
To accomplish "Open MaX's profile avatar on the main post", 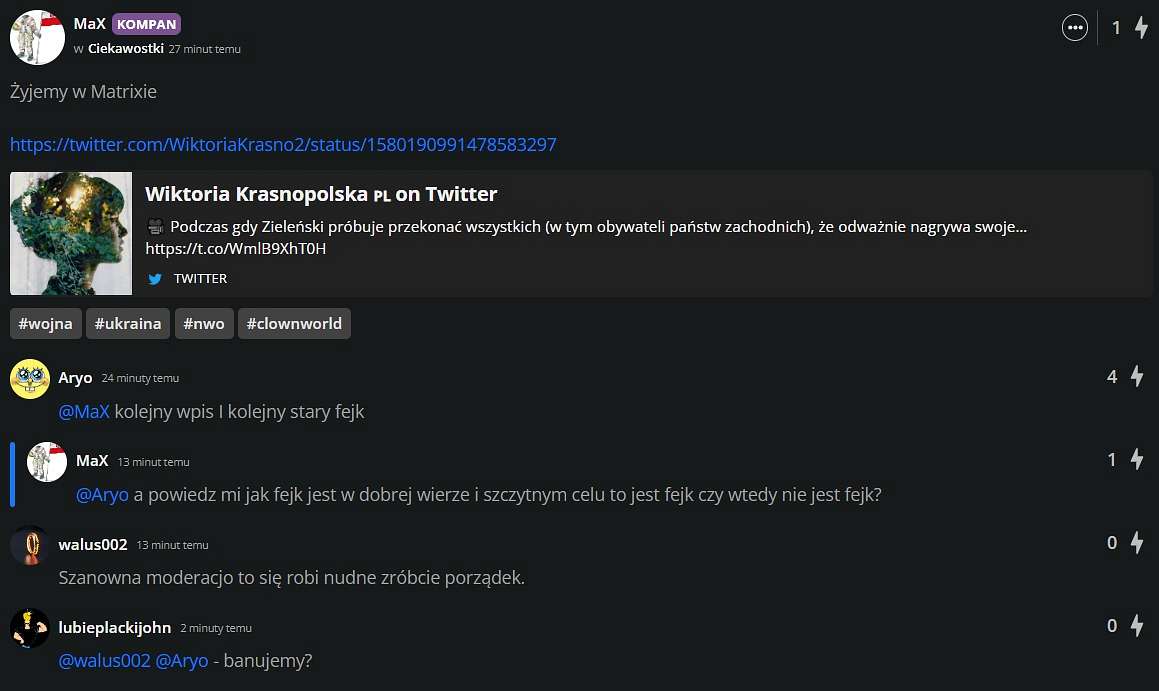I will (x=37, y=37).
